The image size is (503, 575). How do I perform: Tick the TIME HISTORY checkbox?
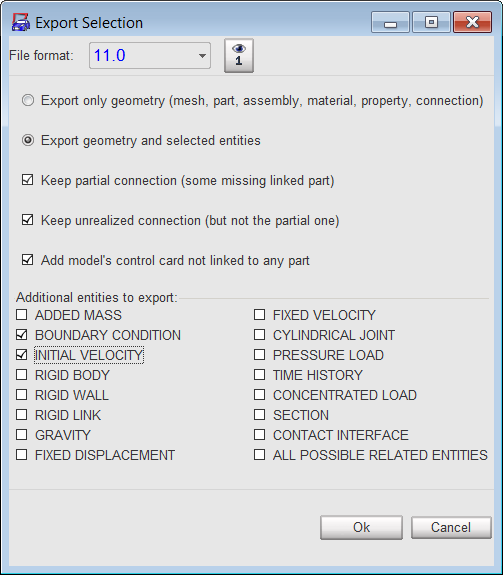260,374
